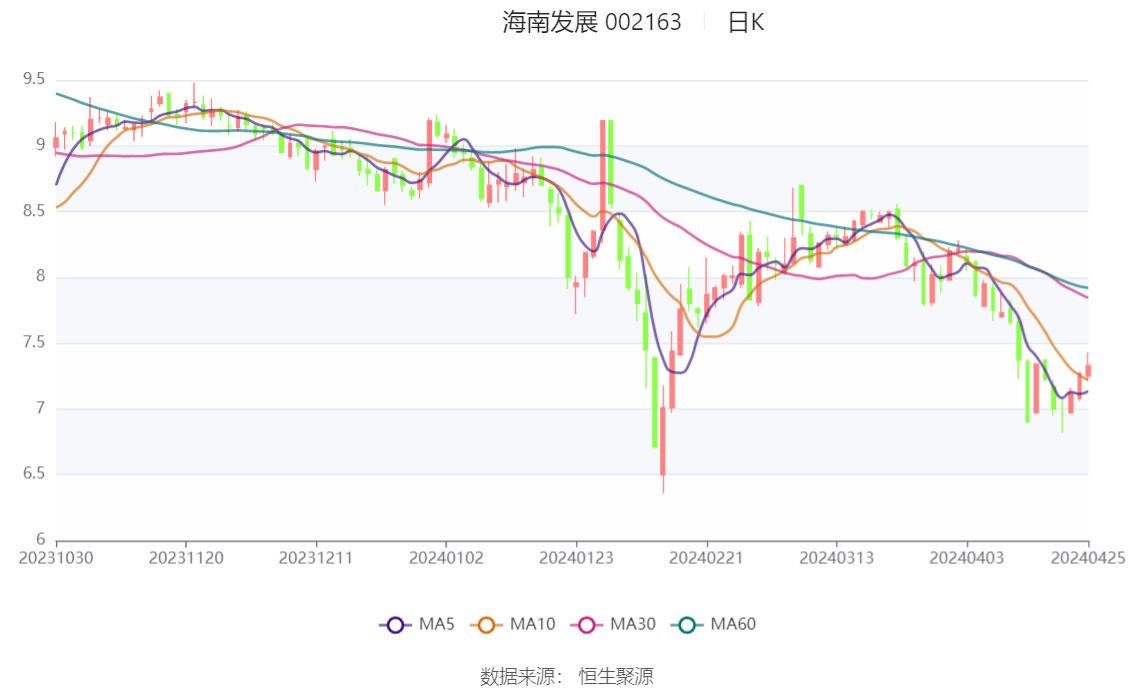Click the teal MA60 legend circle icon
The height and width of the screenshot is (689, 1134).
click(x=687, y=625)
